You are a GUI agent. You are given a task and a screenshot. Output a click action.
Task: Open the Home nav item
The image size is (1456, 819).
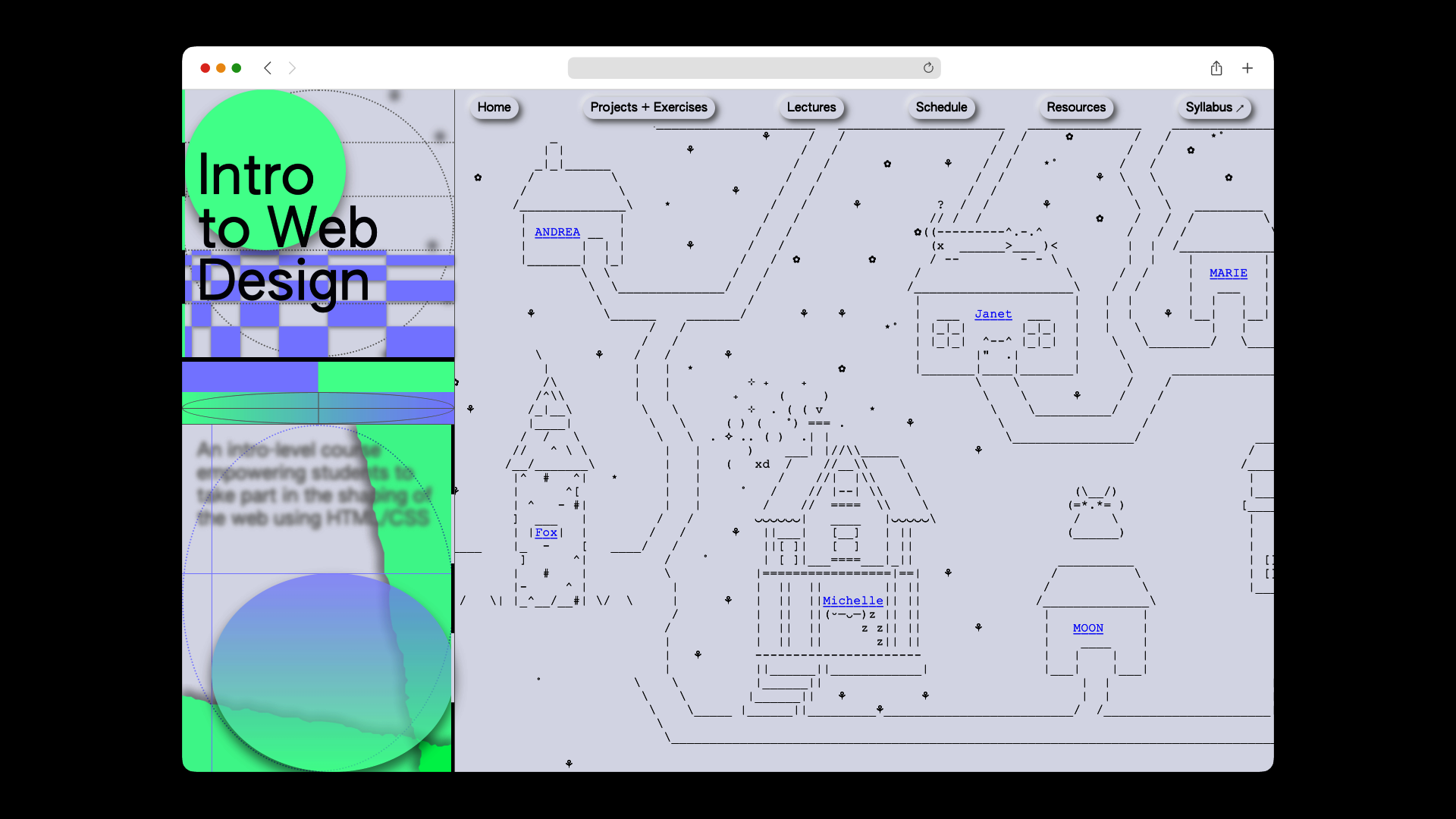click(494, 108)
